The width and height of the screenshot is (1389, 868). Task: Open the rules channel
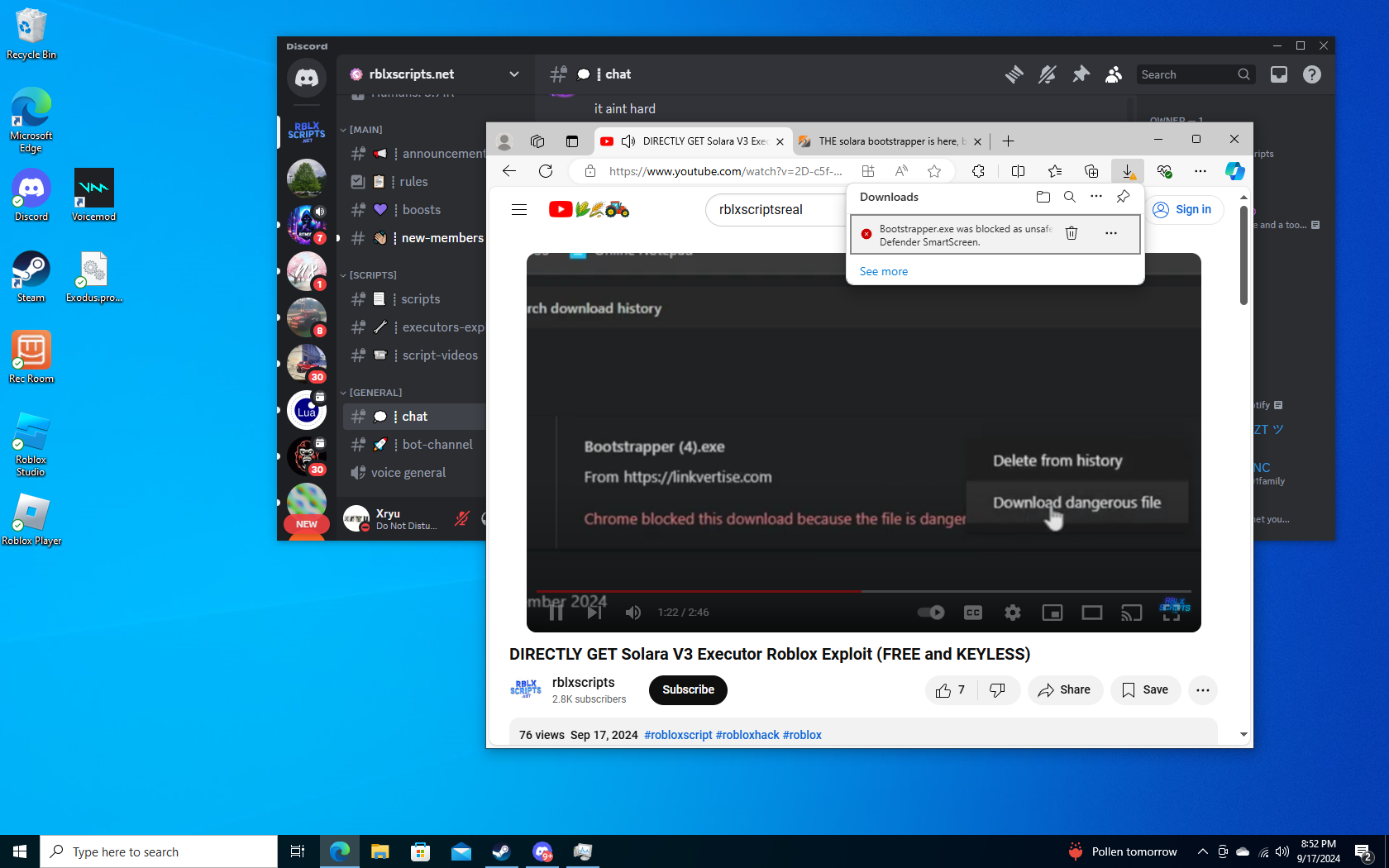(414, 182)
